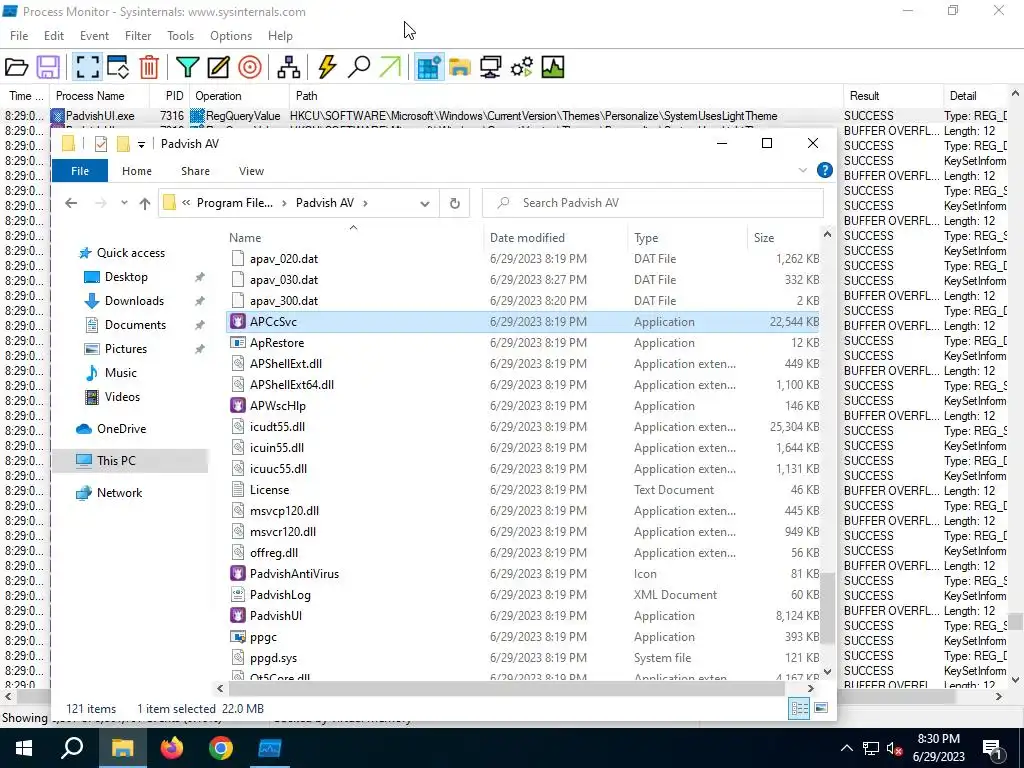Open Downloads in the navigation pane

(134, 301)
